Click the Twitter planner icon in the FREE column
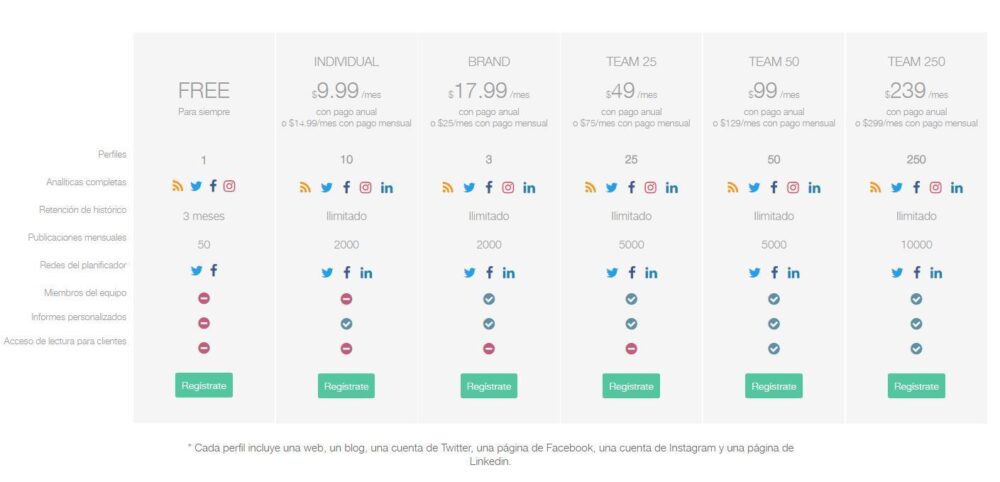This screenshot has width=1000, height=482. [x=196, y=270]
